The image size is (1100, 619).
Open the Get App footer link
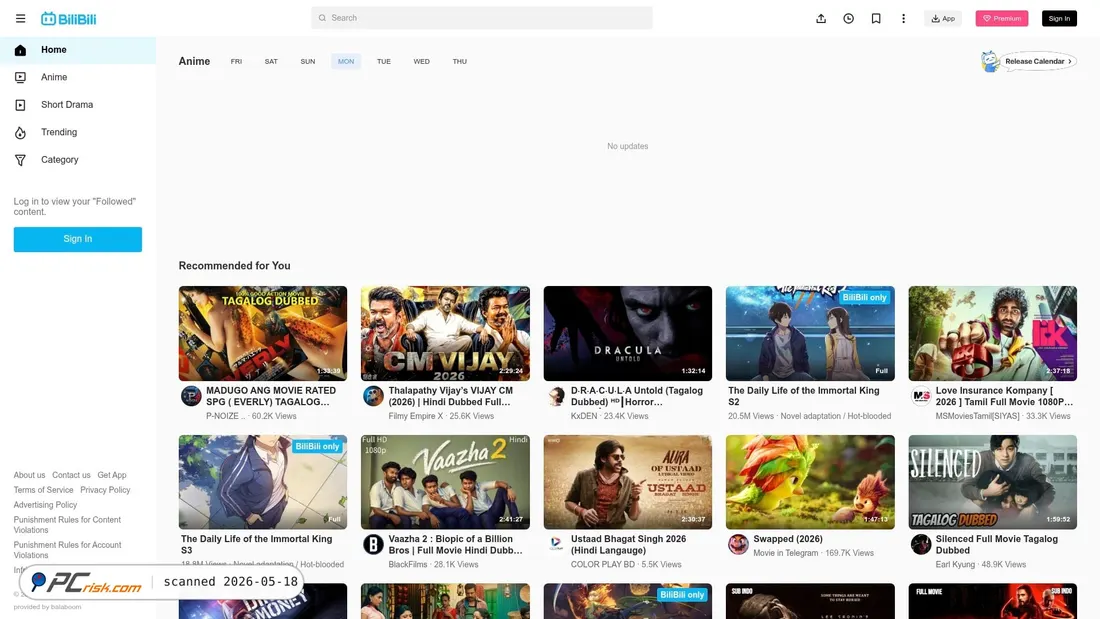click(112, 475)
